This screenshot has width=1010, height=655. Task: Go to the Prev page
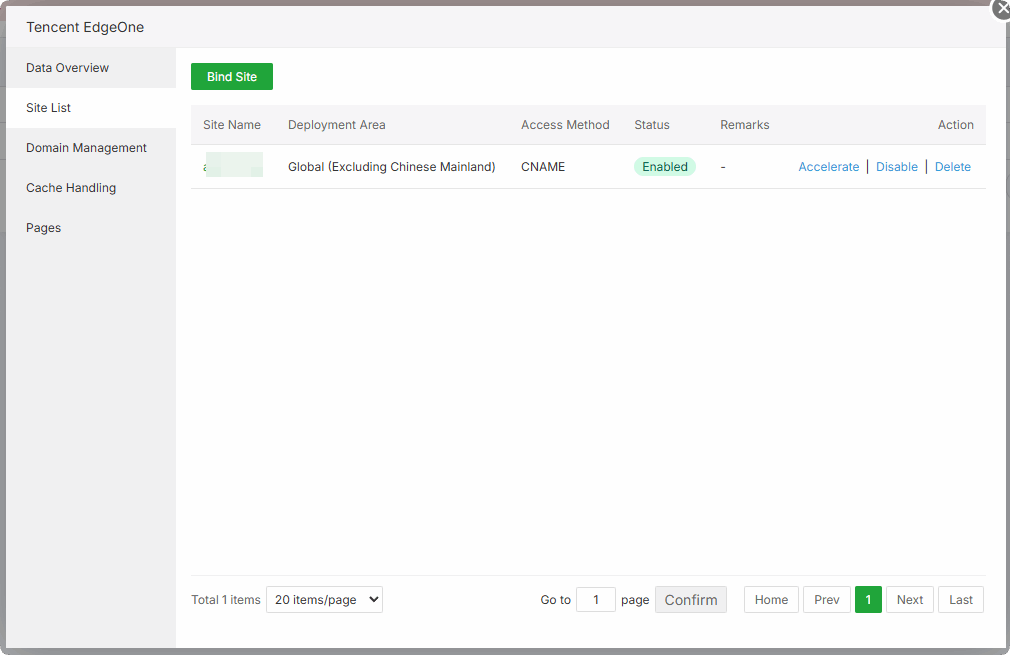tap(826, 600)
